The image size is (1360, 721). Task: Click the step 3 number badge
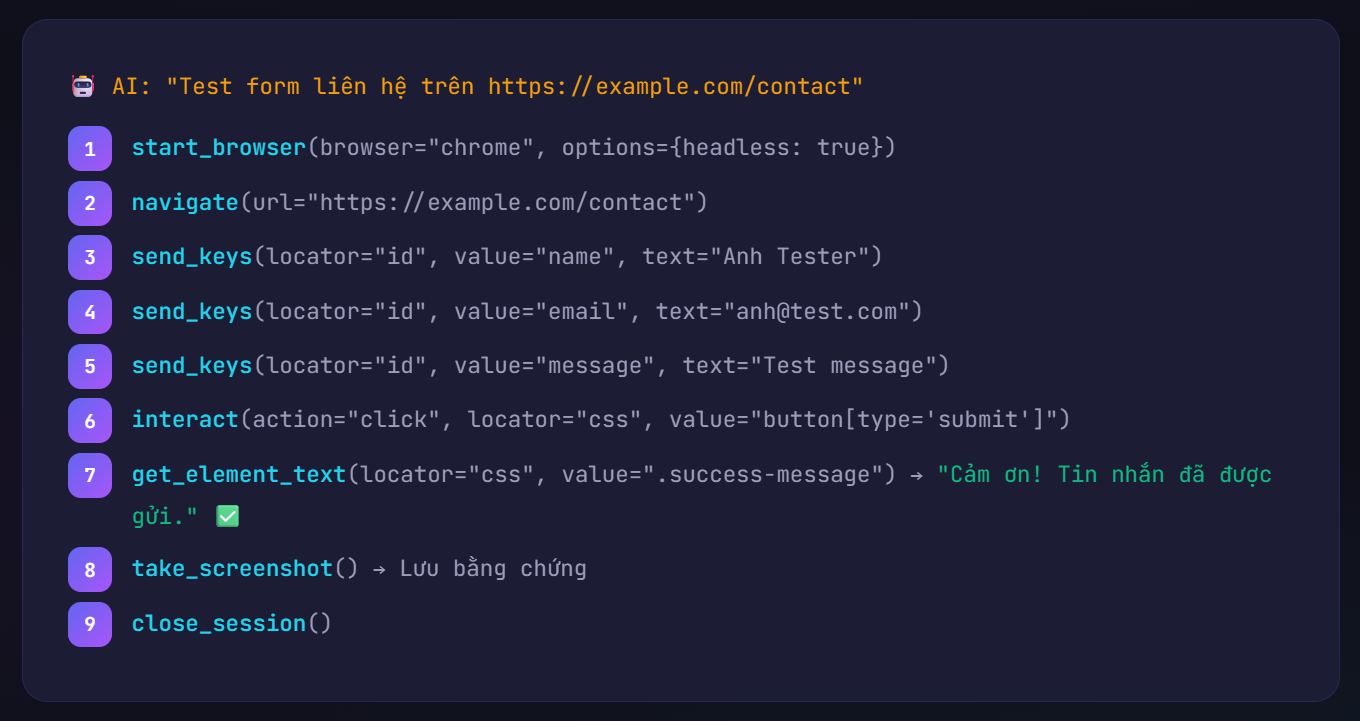[90, 257]
